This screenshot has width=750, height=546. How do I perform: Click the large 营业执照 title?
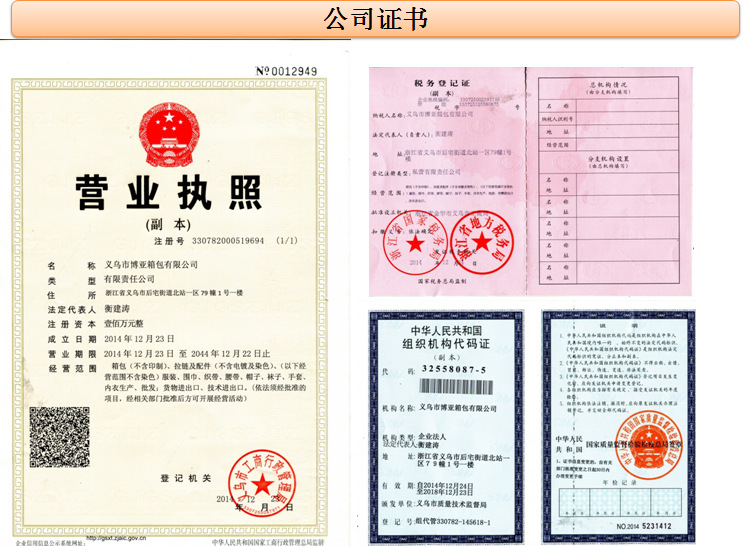[x=169, y=192]
